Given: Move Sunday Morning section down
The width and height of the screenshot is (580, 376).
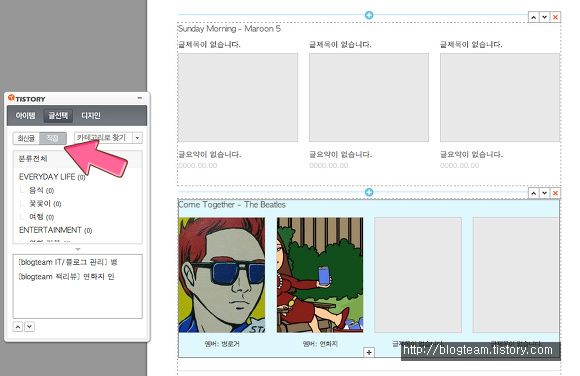Looking at the screenshot, I should click(544, 17).
